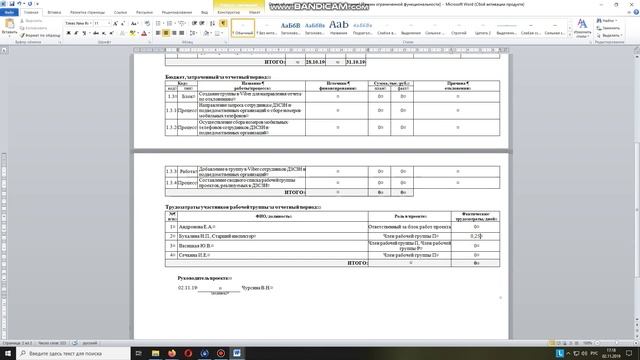Open Table Tools Layout tab
Image resolution: width=640 pixels, height=360 pixels.
tap(254, 12)
